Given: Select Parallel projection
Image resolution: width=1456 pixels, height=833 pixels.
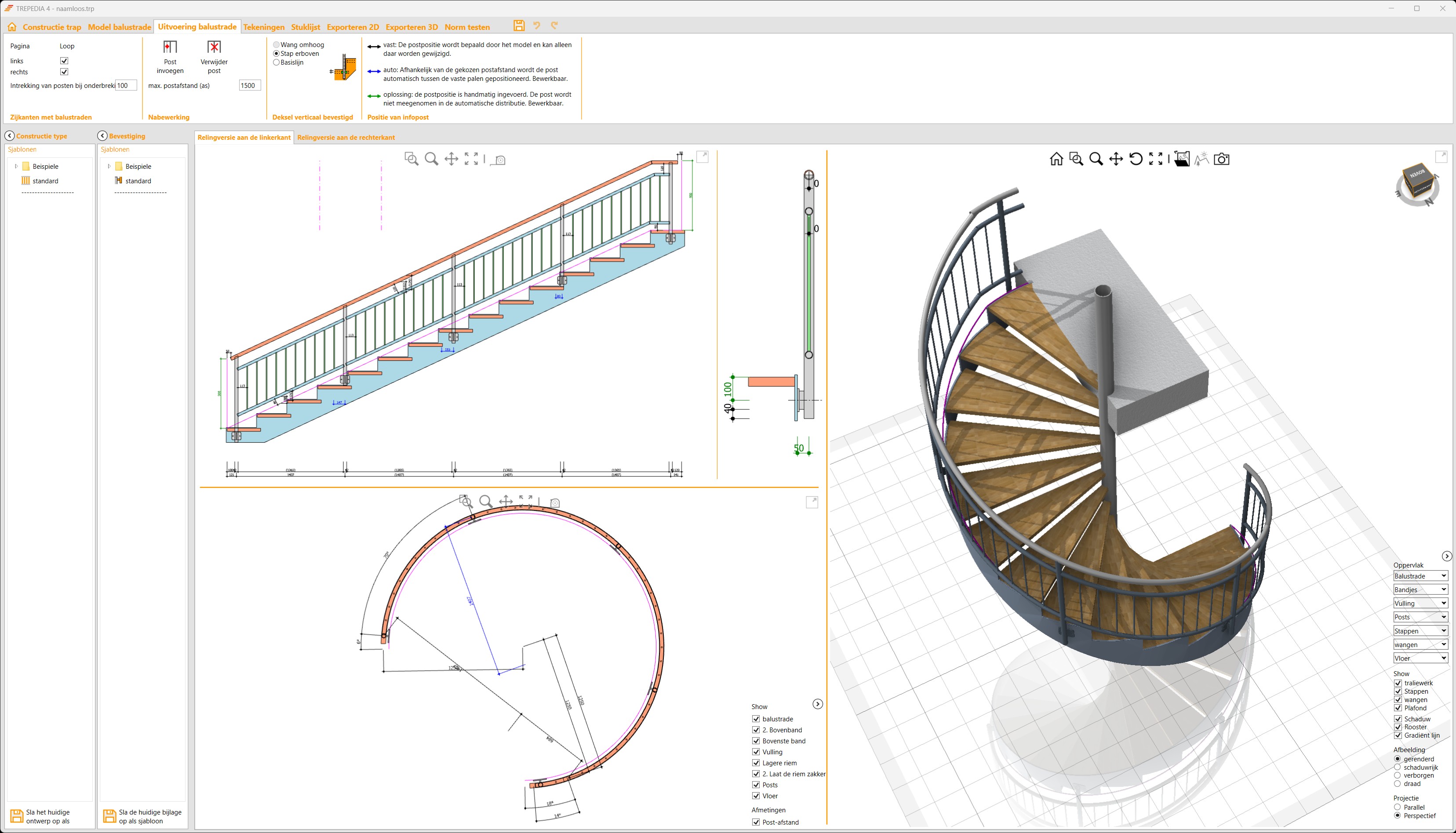Looking at the screenshot, I should click(x=1397, y=807).
